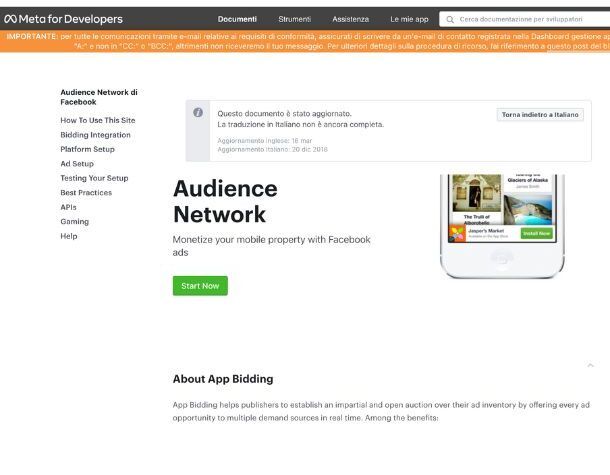Click the scroll-to-top chevron icon
This screenshot has height=475, width=610.
[x=590, y=365]
